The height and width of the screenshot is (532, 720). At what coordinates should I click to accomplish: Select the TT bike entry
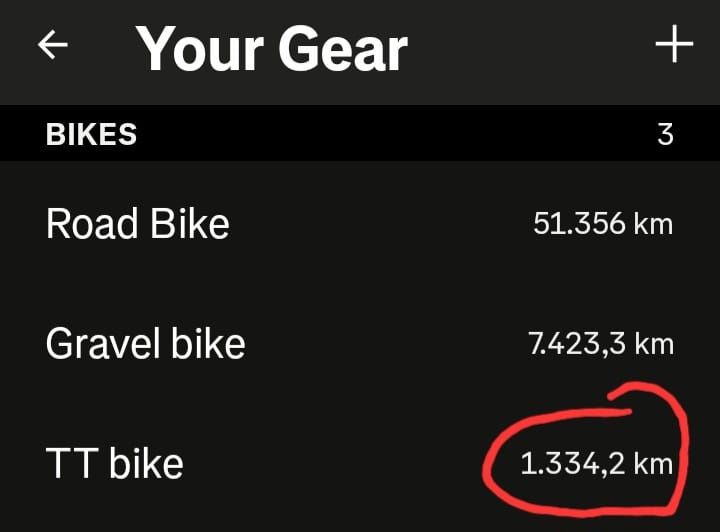click(x=115, y=464)
